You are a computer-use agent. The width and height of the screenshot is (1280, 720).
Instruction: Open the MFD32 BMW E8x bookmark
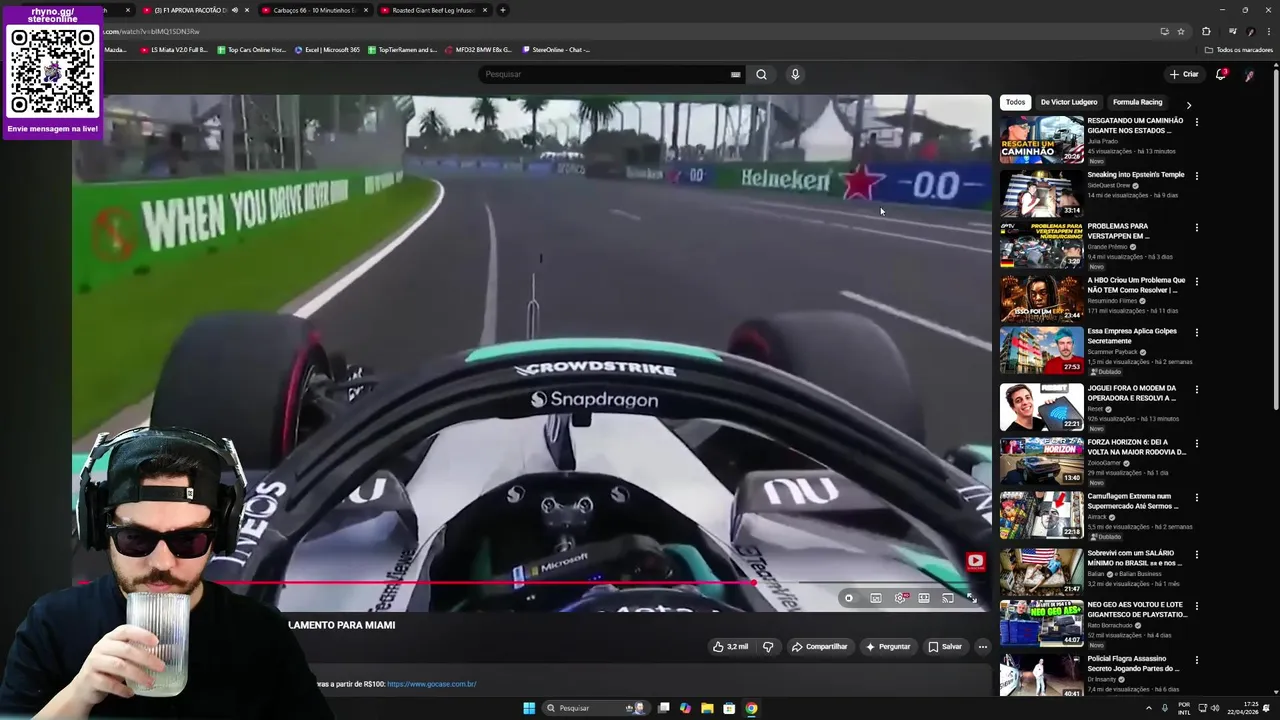pyautogui.click(x=479, y=50)
